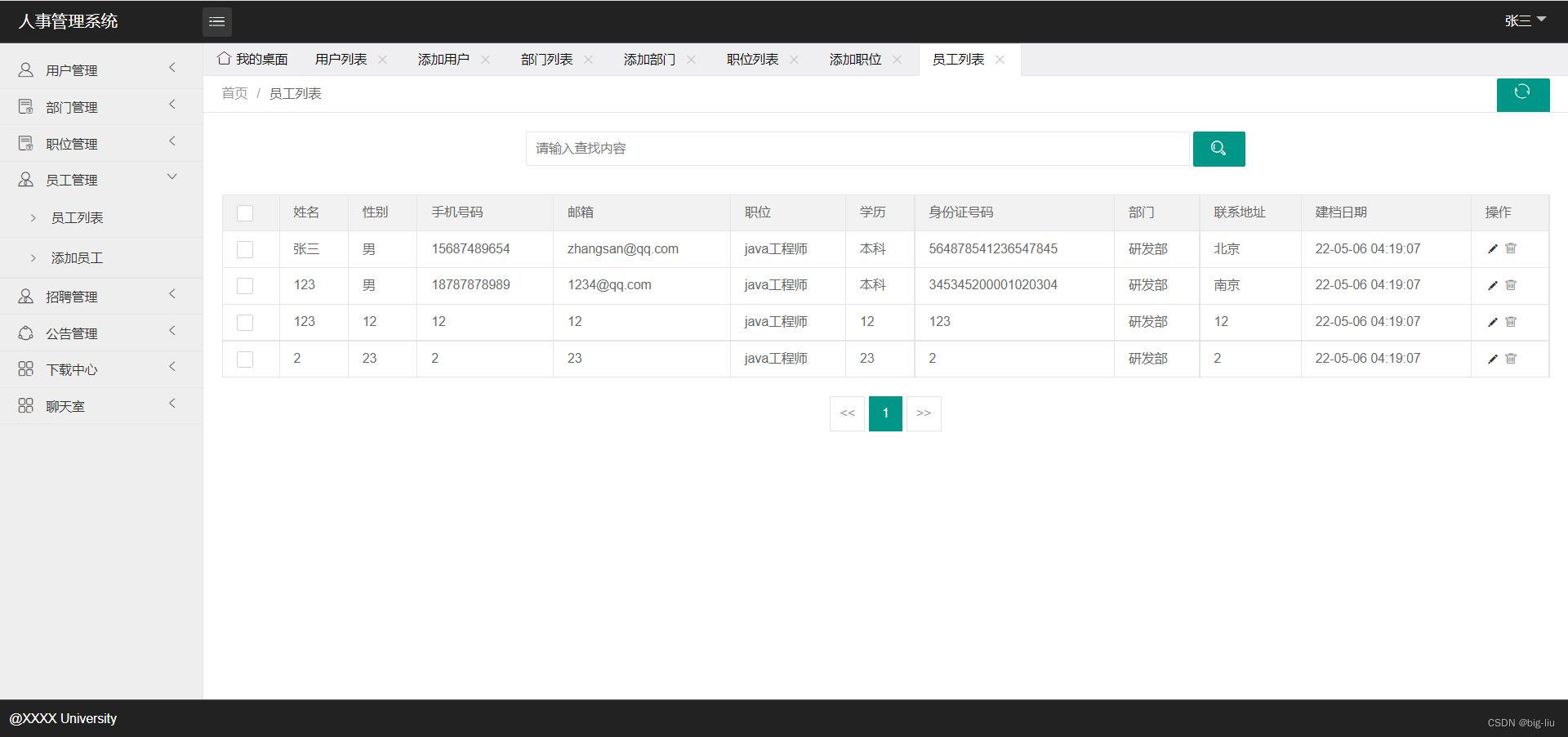1568x737 pixels.
Task: Close the 用户列表 tab
Action: (382, 60)
